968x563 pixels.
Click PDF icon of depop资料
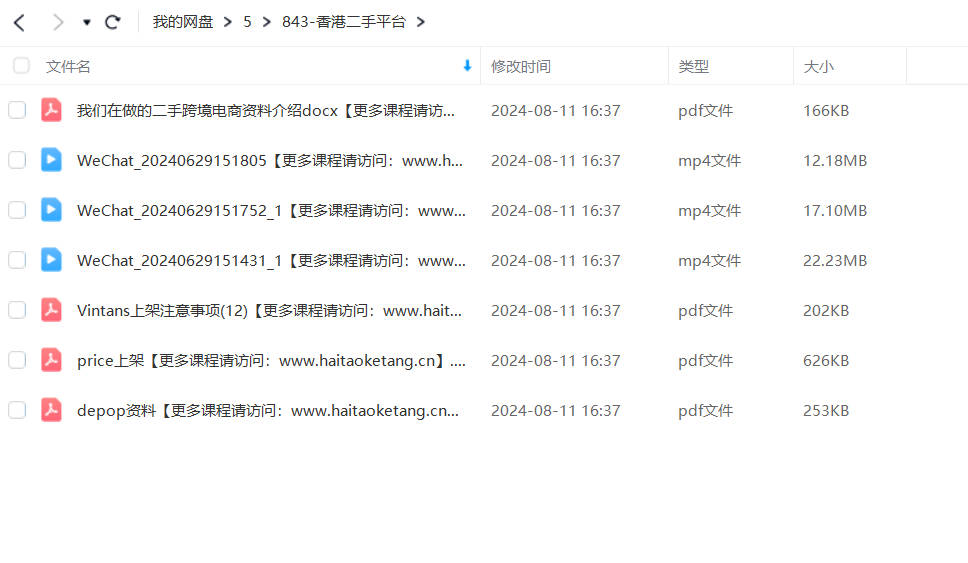pyautogui.click(x=51, y=410)
